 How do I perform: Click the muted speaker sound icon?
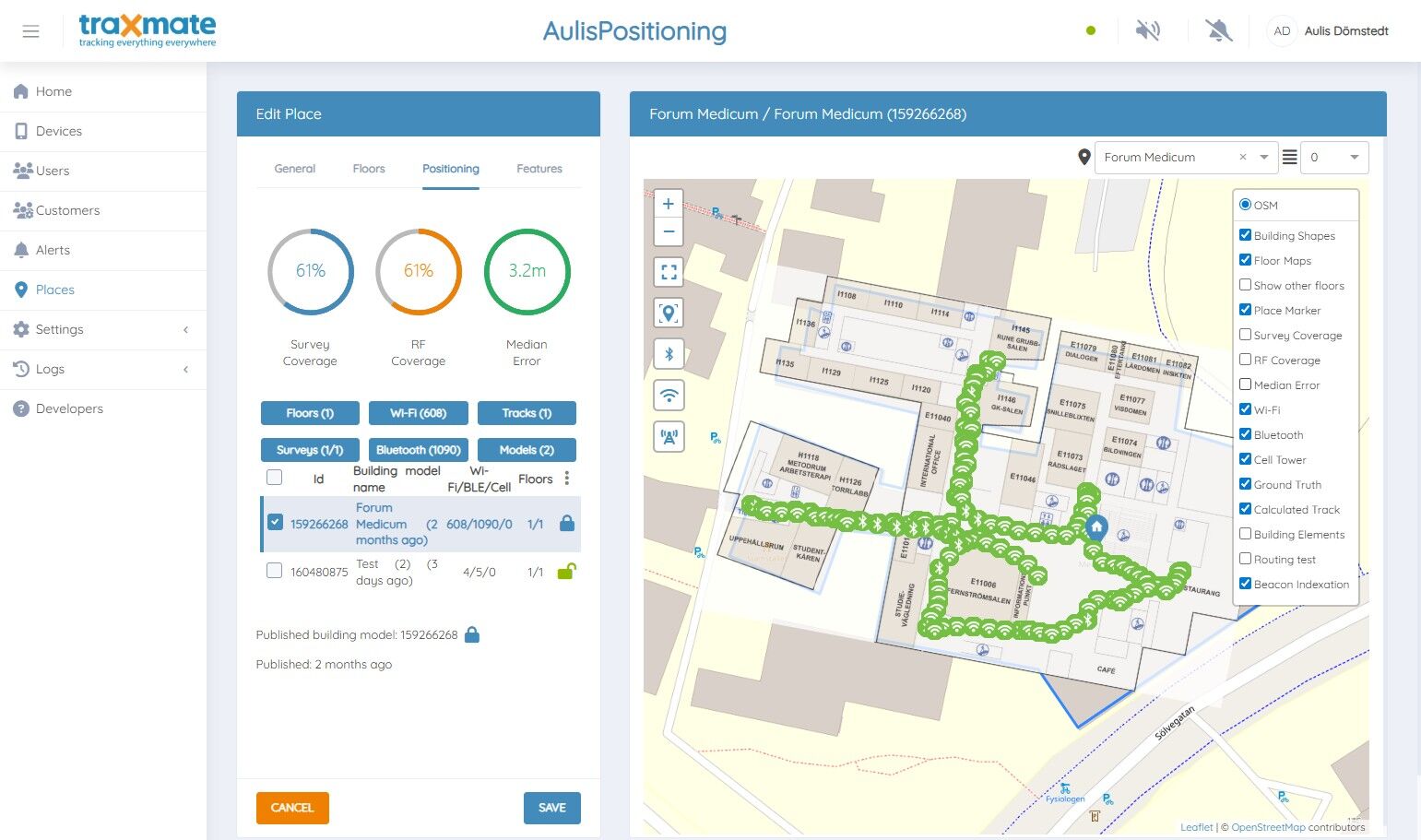coord(1148,30)
